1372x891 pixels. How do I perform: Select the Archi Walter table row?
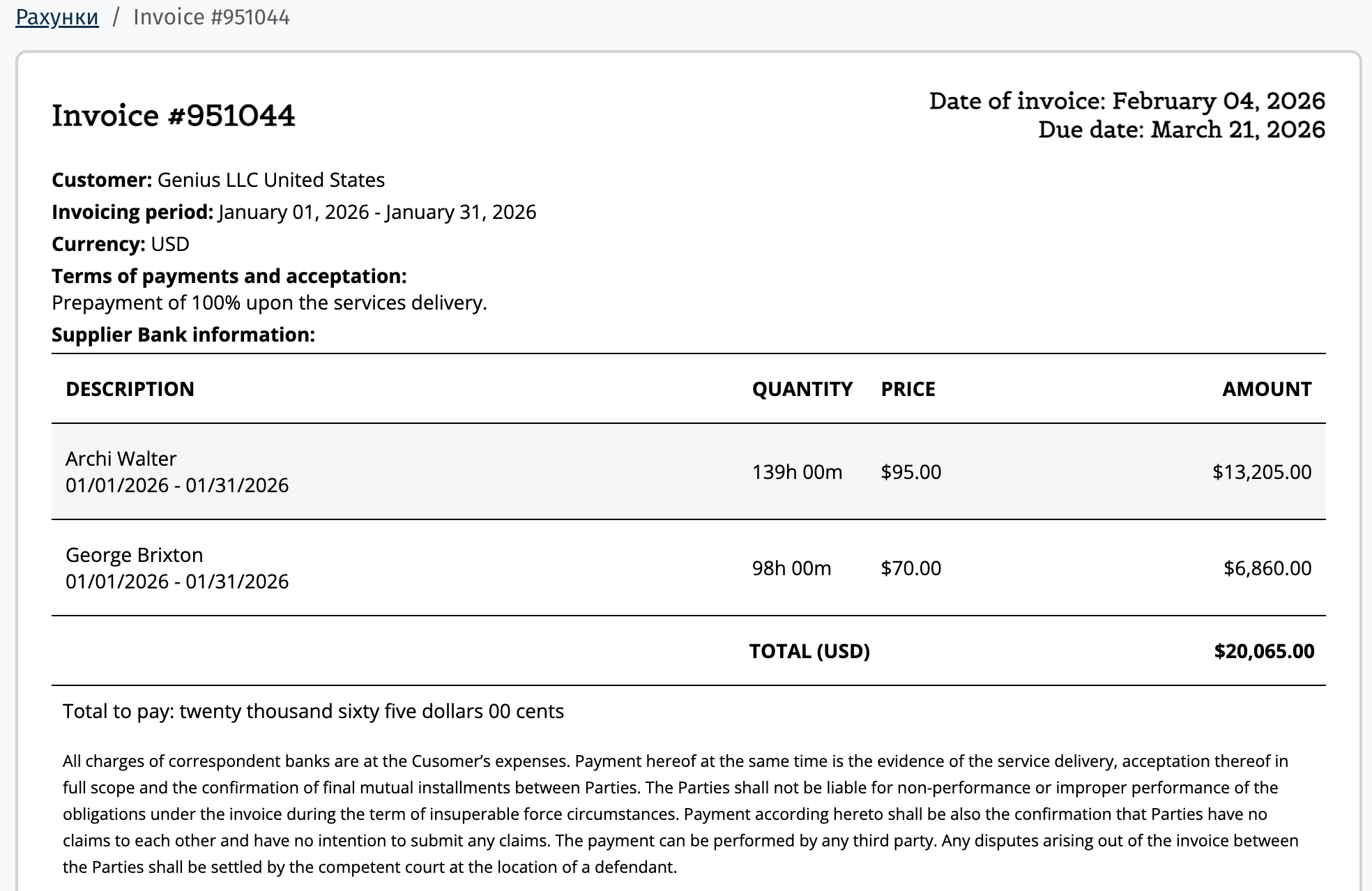688,471
